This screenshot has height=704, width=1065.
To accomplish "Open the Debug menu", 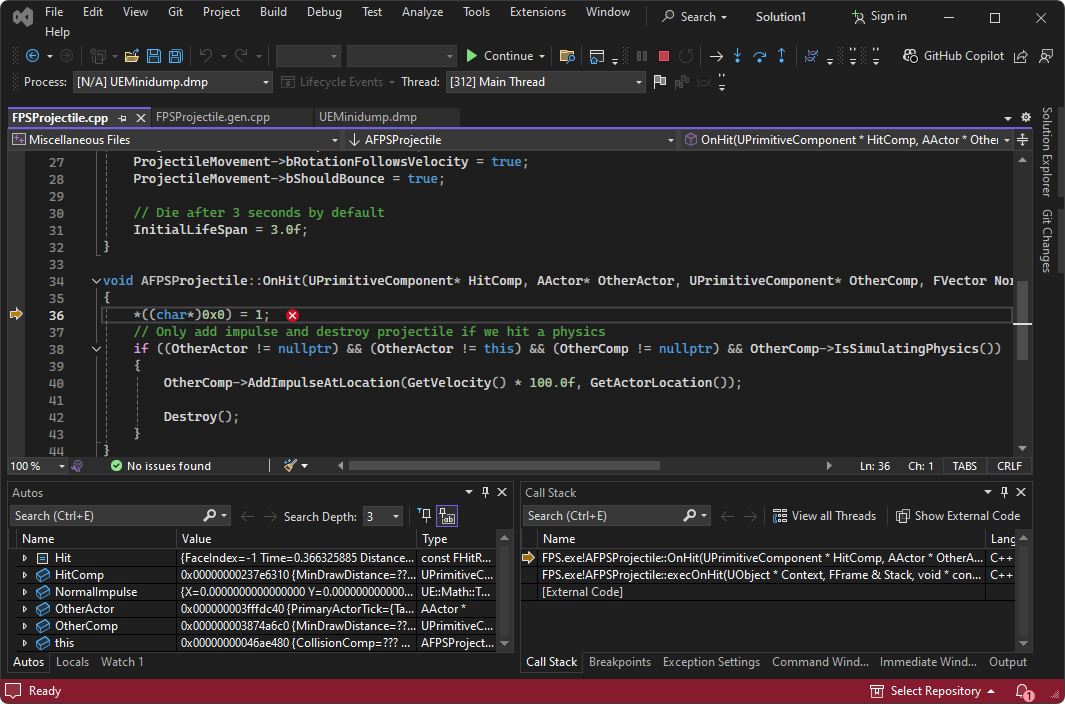I will pyautogui.click(x=324, y=12).
